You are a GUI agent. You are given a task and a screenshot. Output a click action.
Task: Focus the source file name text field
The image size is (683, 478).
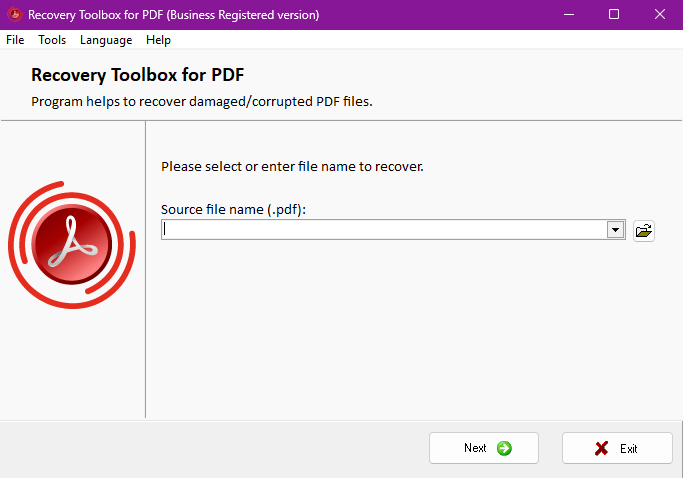click(385, 230)
